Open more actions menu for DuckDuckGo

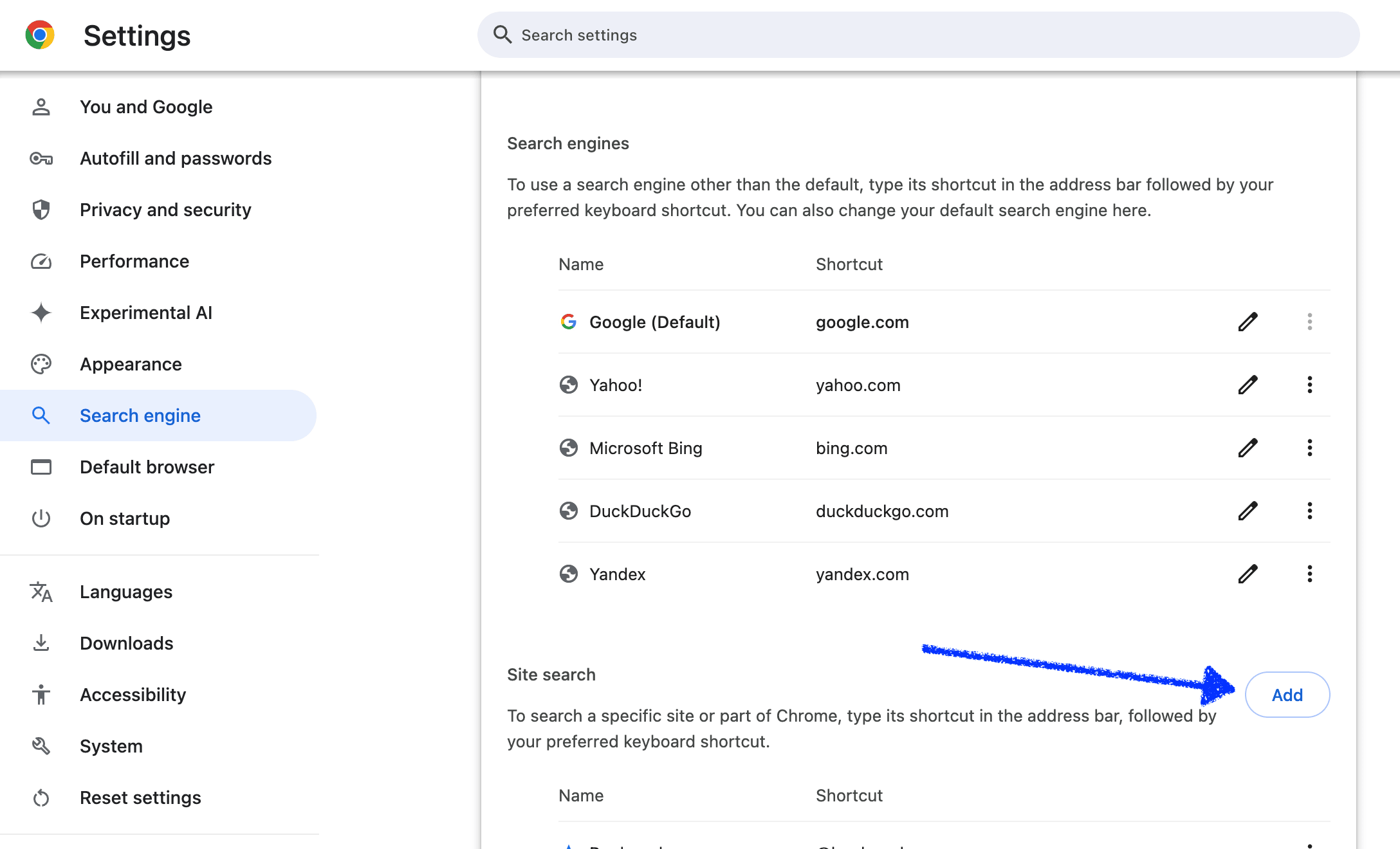point(1309,511)
